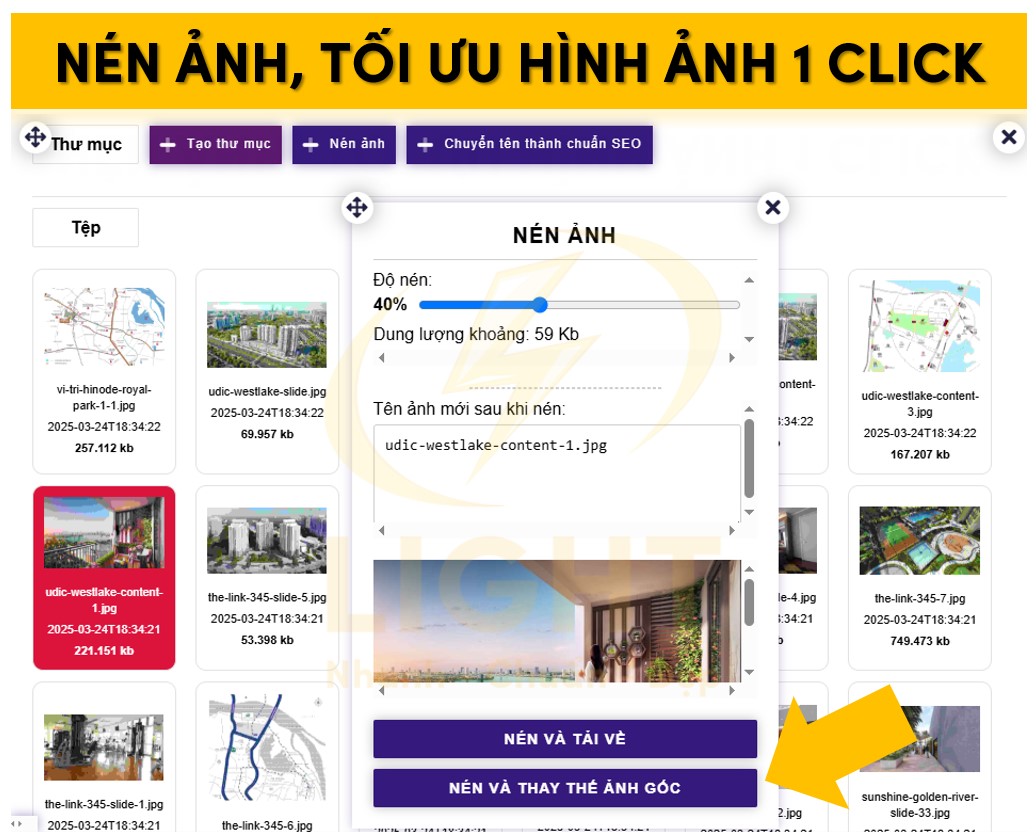This screenshot has height=832, width=1036.
Task: Select the highlighted udic-westlake-content-1.jpg file
Action: (104, 578)
